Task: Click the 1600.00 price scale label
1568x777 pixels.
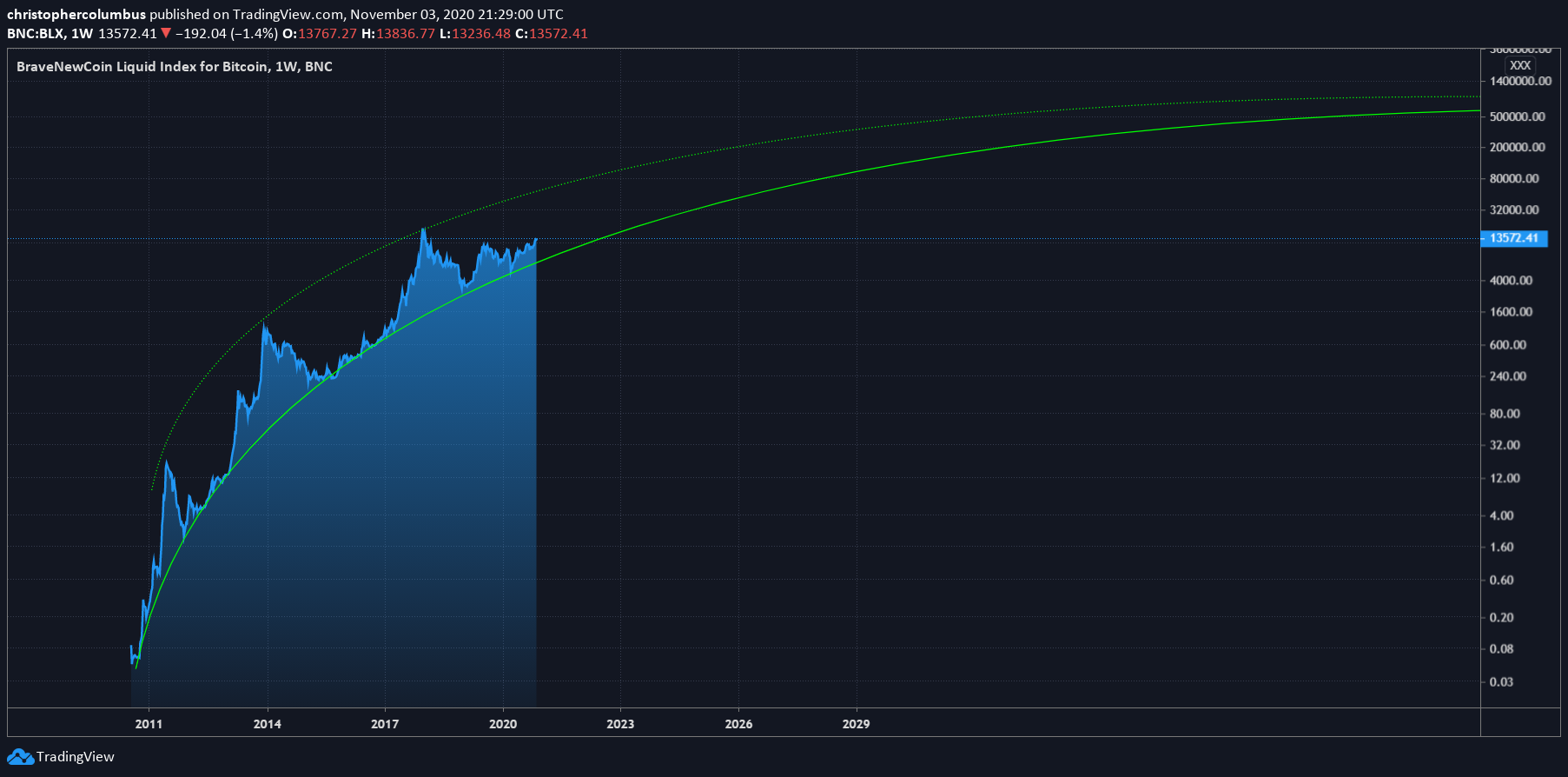Action: (x=1512, y=312)
